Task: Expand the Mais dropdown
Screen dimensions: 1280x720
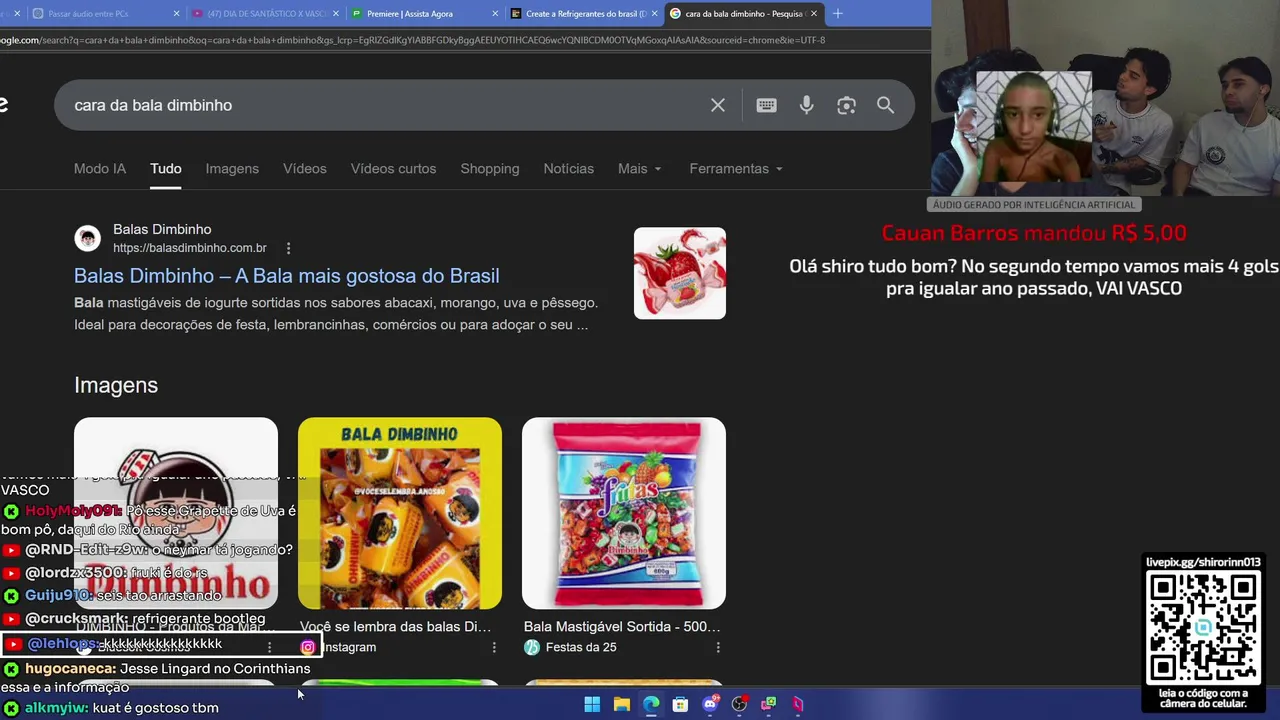Action: click(639, 168)
